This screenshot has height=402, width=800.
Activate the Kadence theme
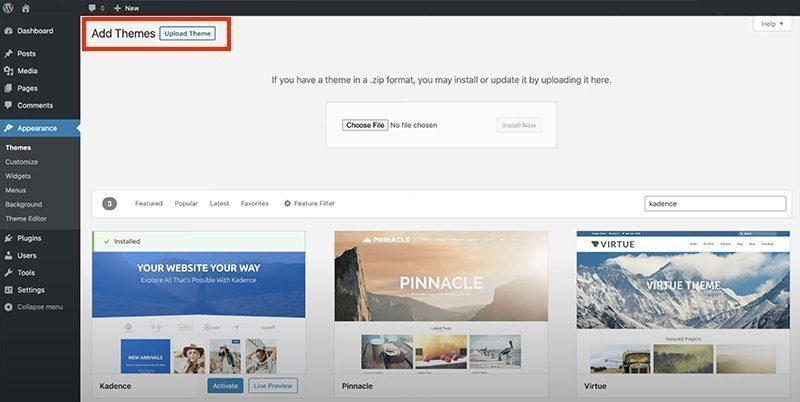coord(226,386)
